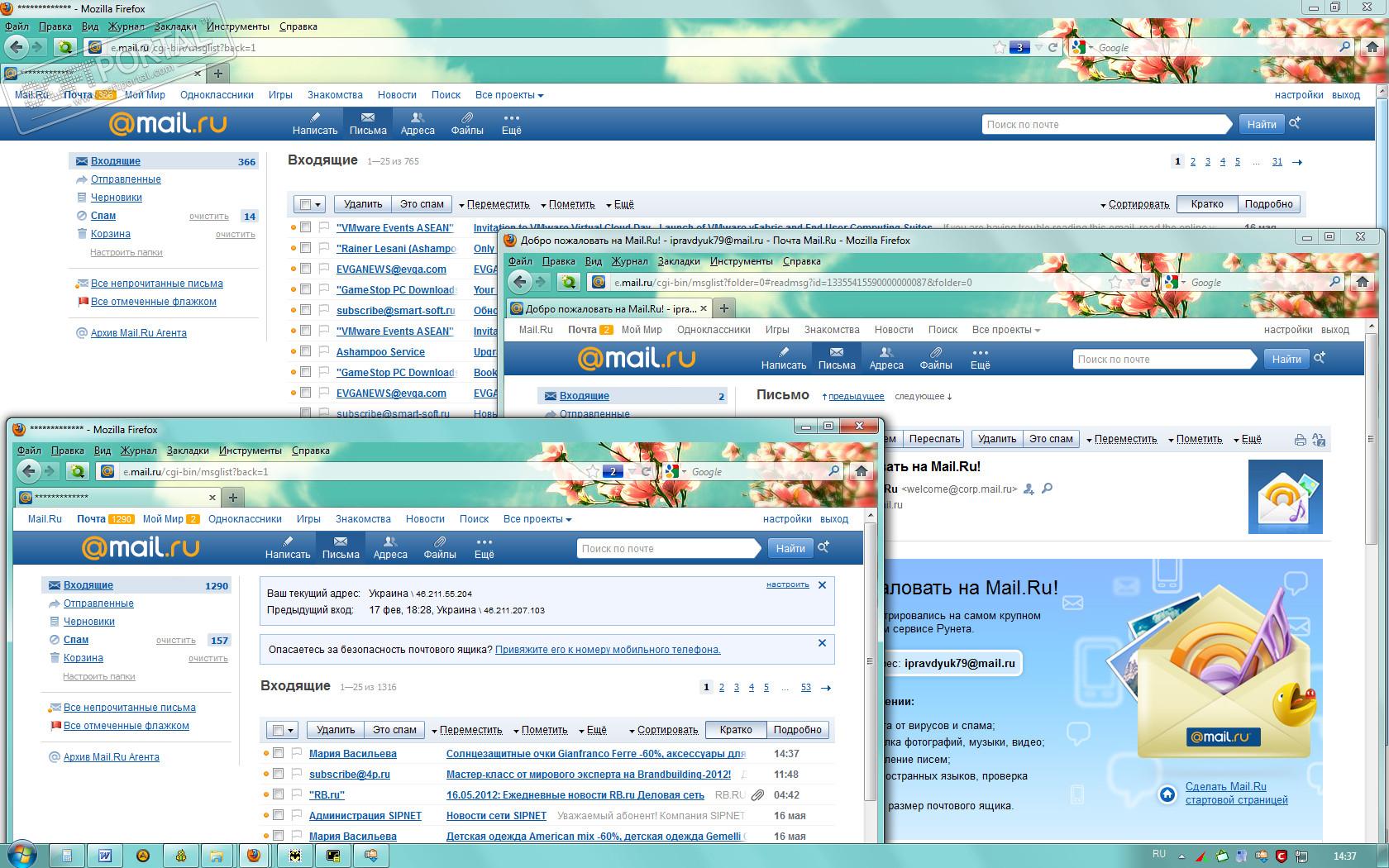Click Сделать Mail.Ru стартовой страницей link
The width and height of the screenshot is (1389, 868).
click(1237, 794)
